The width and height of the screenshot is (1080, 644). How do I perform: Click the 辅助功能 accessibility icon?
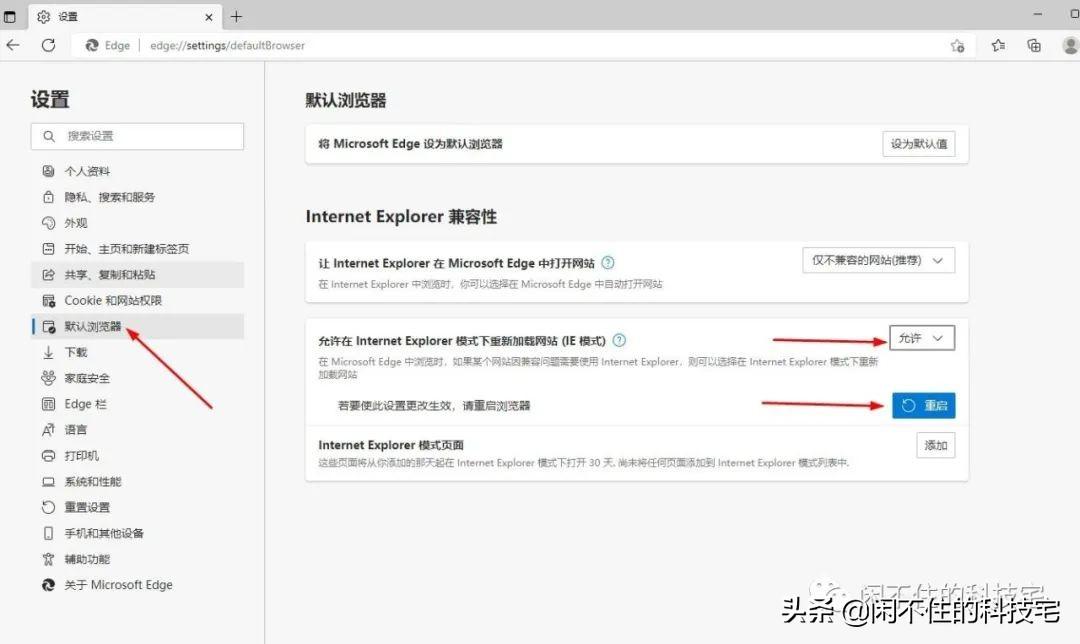tap(48, 559)
